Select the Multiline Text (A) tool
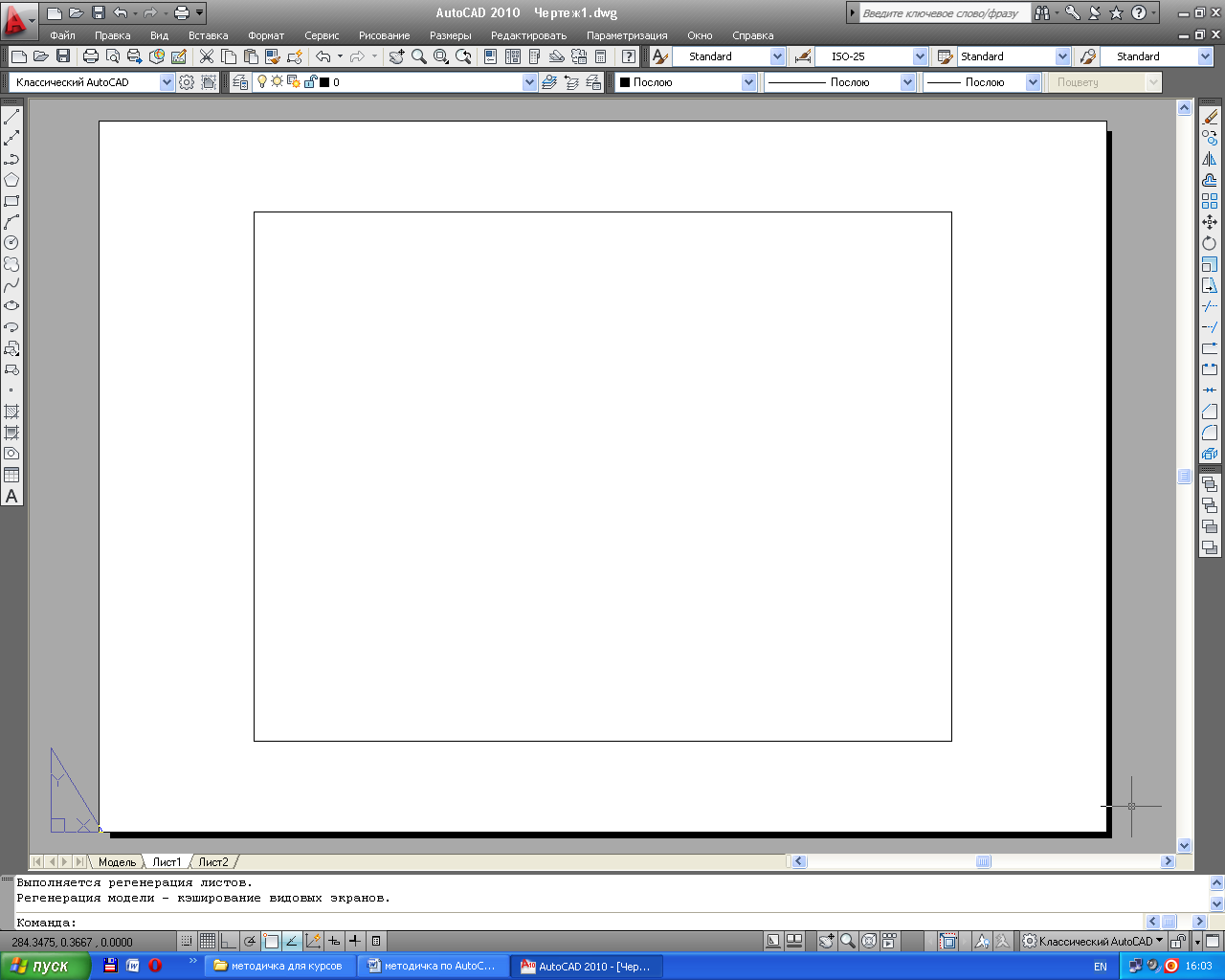This screenshot has width=1225, height=980. click(x=11, y=496)
